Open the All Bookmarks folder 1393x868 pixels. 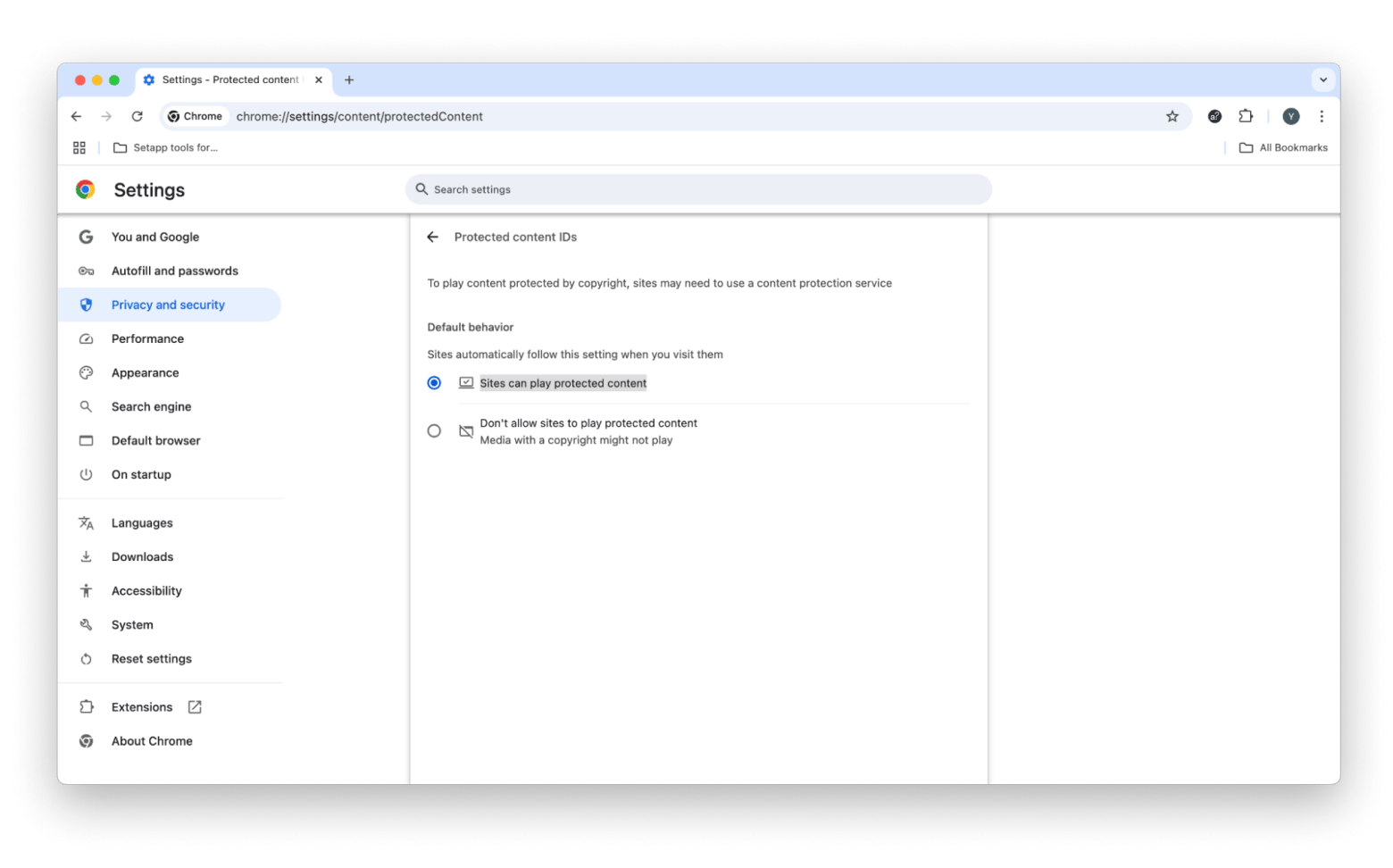point(1283,147)
